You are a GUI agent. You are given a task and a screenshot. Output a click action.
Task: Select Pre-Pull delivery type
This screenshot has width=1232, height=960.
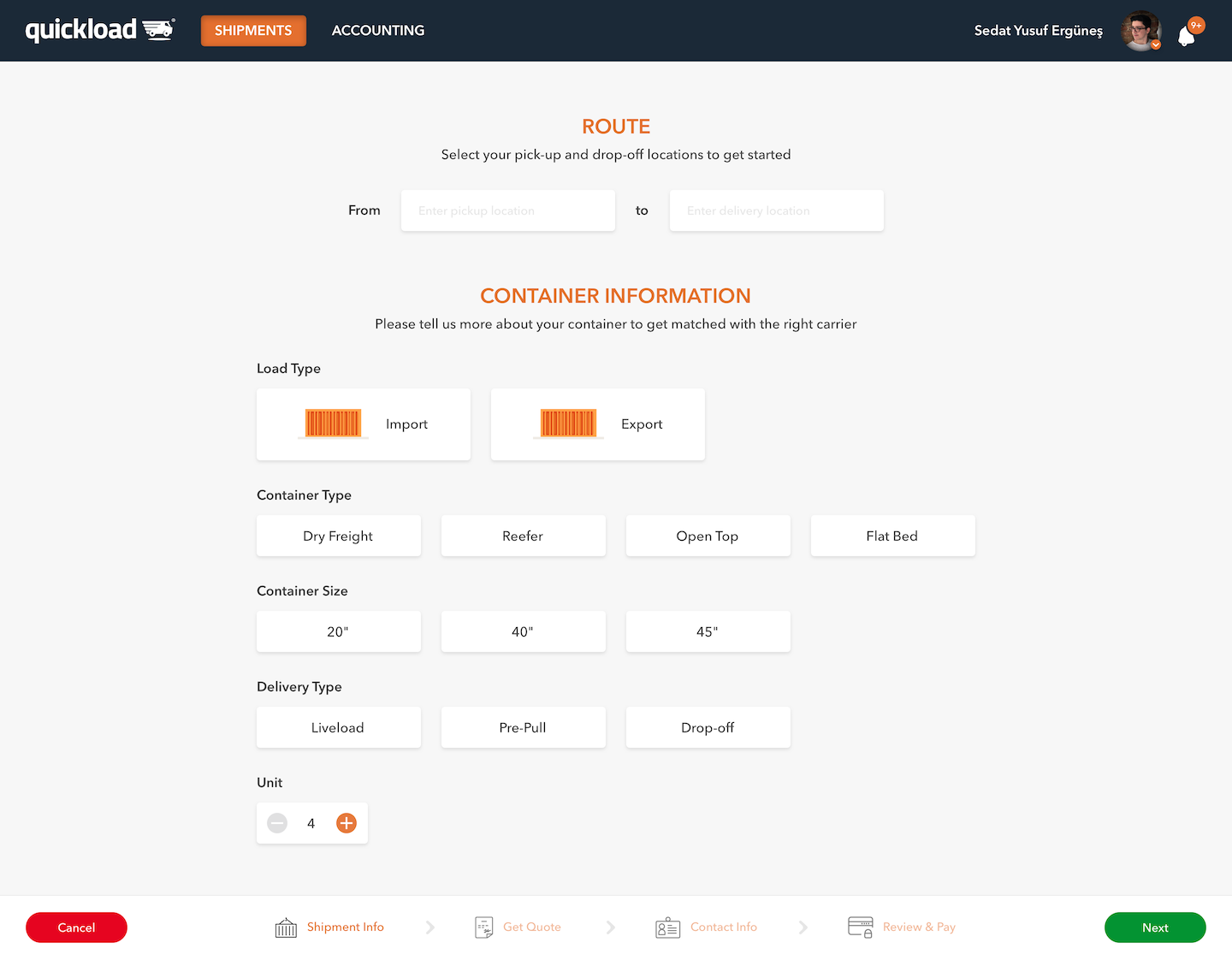point(524,727)
